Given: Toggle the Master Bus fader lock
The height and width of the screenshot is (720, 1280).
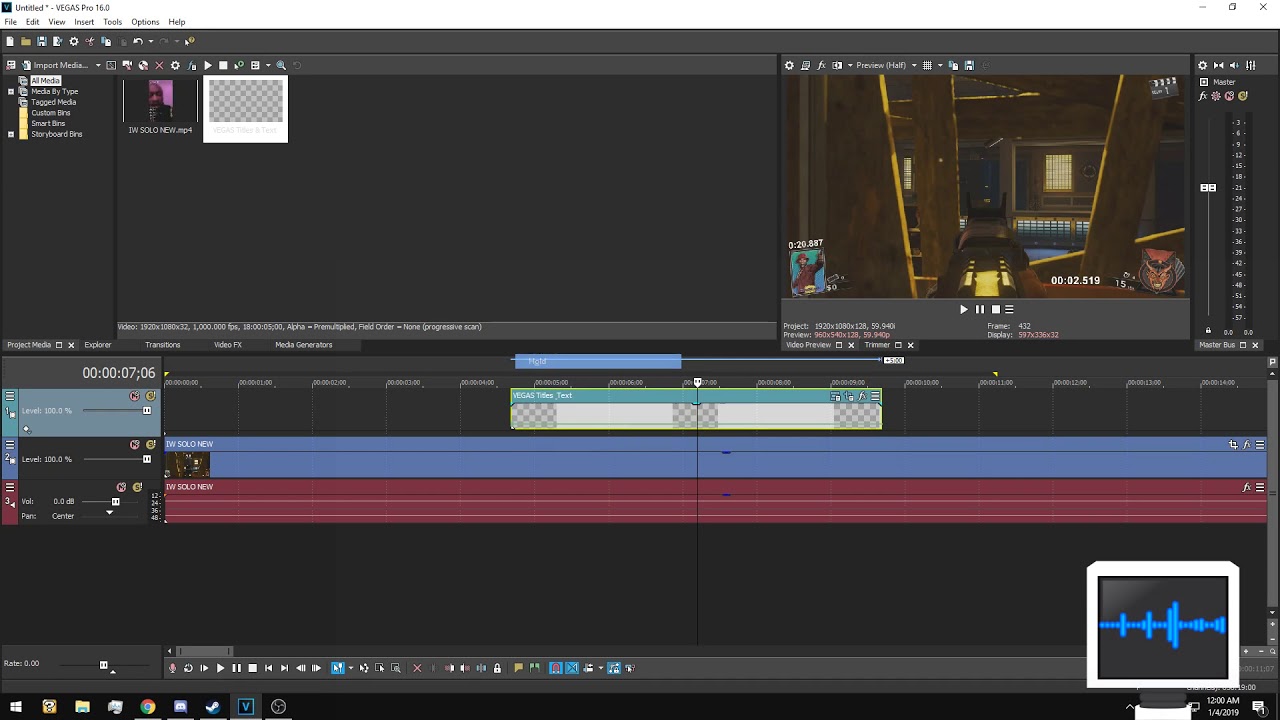Looking at the screenshot, I should coord(1208,330).
